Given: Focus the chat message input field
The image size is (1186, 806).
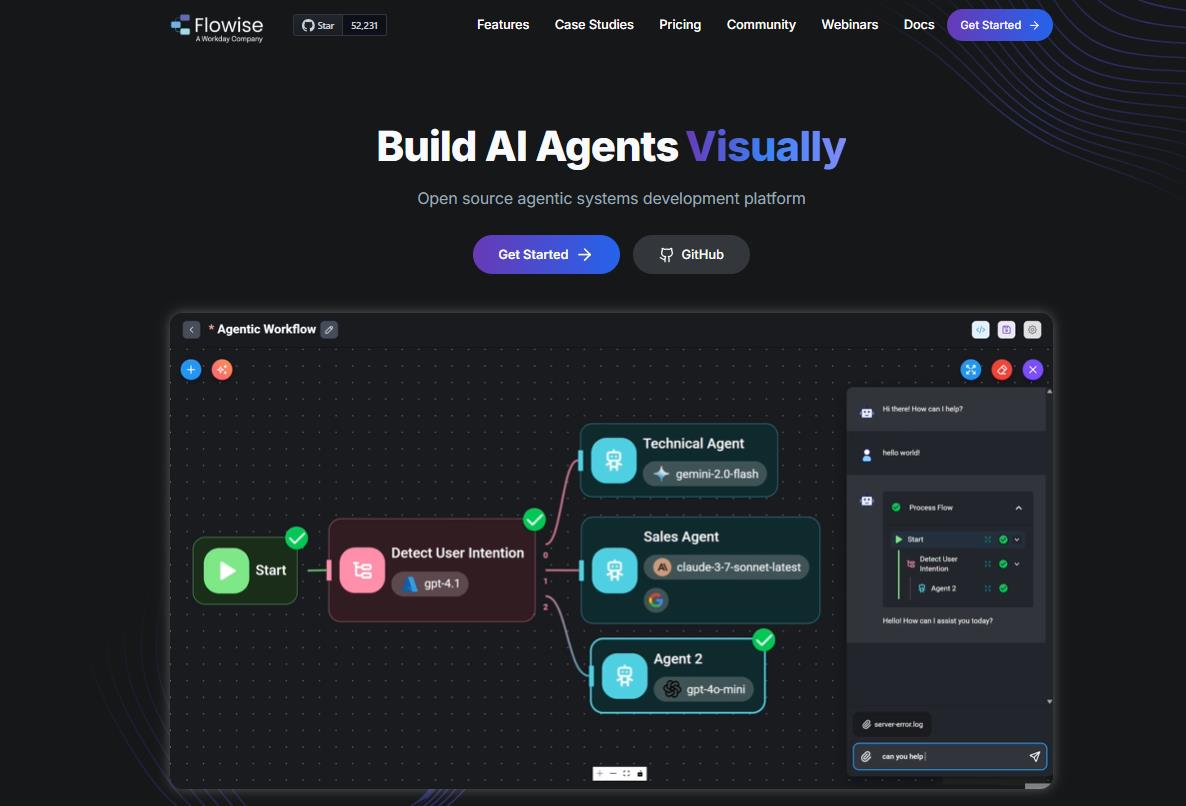Looking at the screenshot, I should pos(950,756).
